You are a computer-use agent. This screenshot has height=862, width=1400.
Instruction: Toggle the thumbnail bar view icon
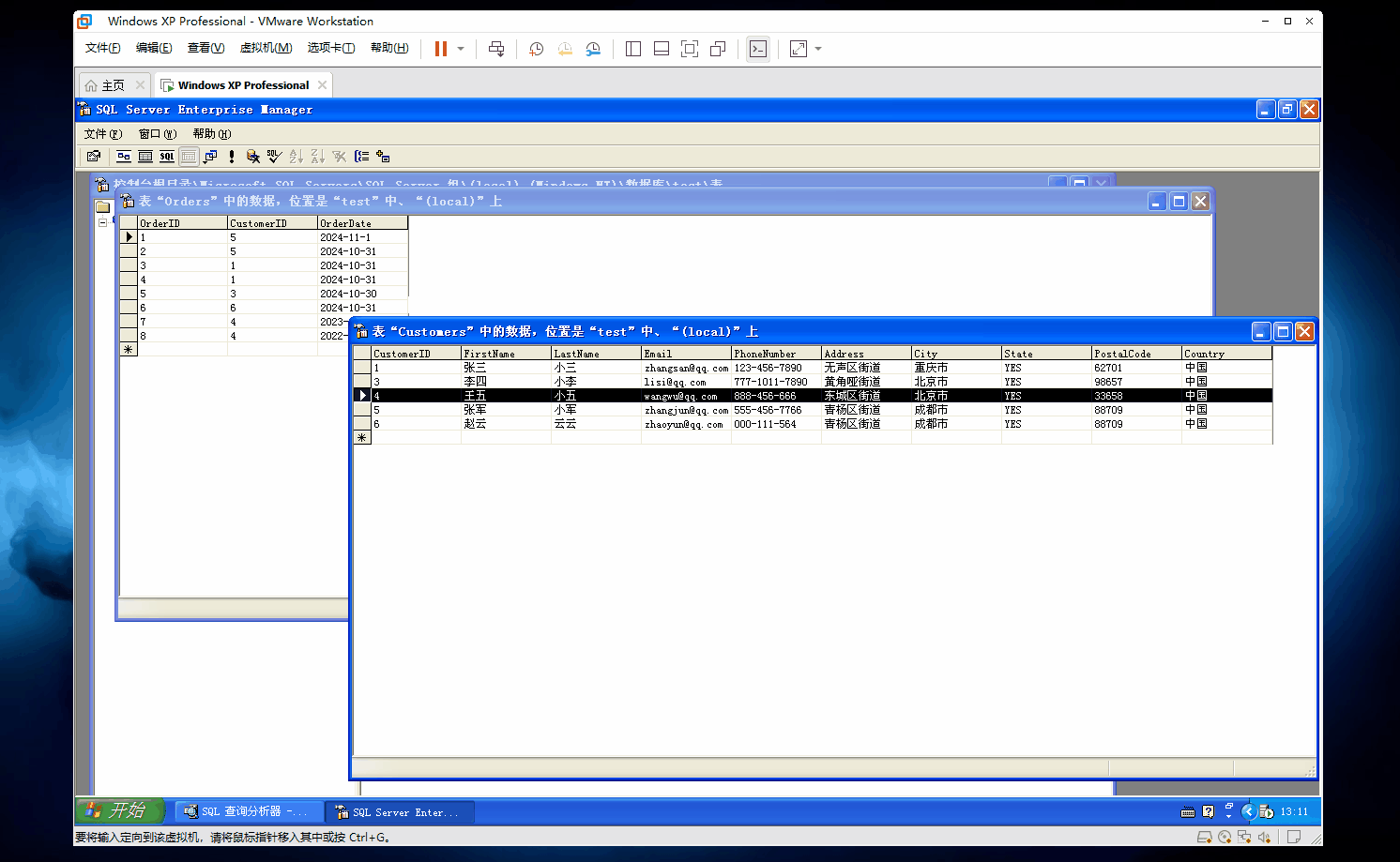click(662, 49)
